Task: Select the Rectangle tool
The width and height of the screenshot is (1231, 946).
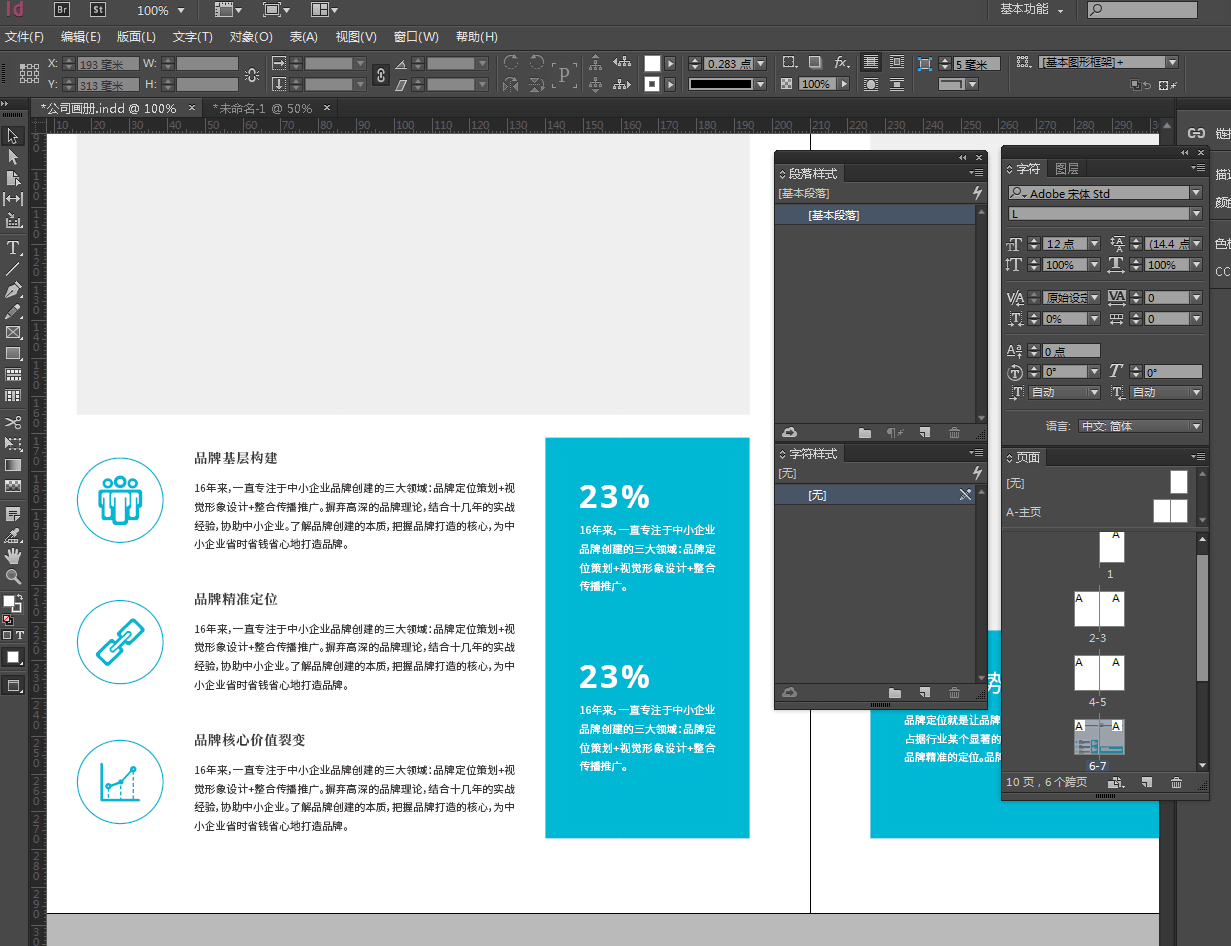Action: pos(13,353)
